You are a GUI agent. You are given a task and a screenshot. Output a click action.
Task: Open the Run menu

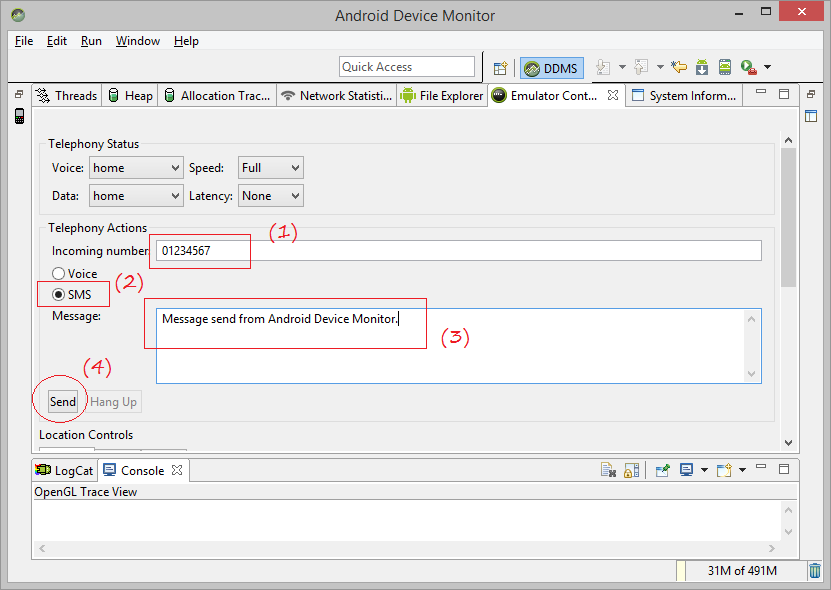click(x=91, y=41)
